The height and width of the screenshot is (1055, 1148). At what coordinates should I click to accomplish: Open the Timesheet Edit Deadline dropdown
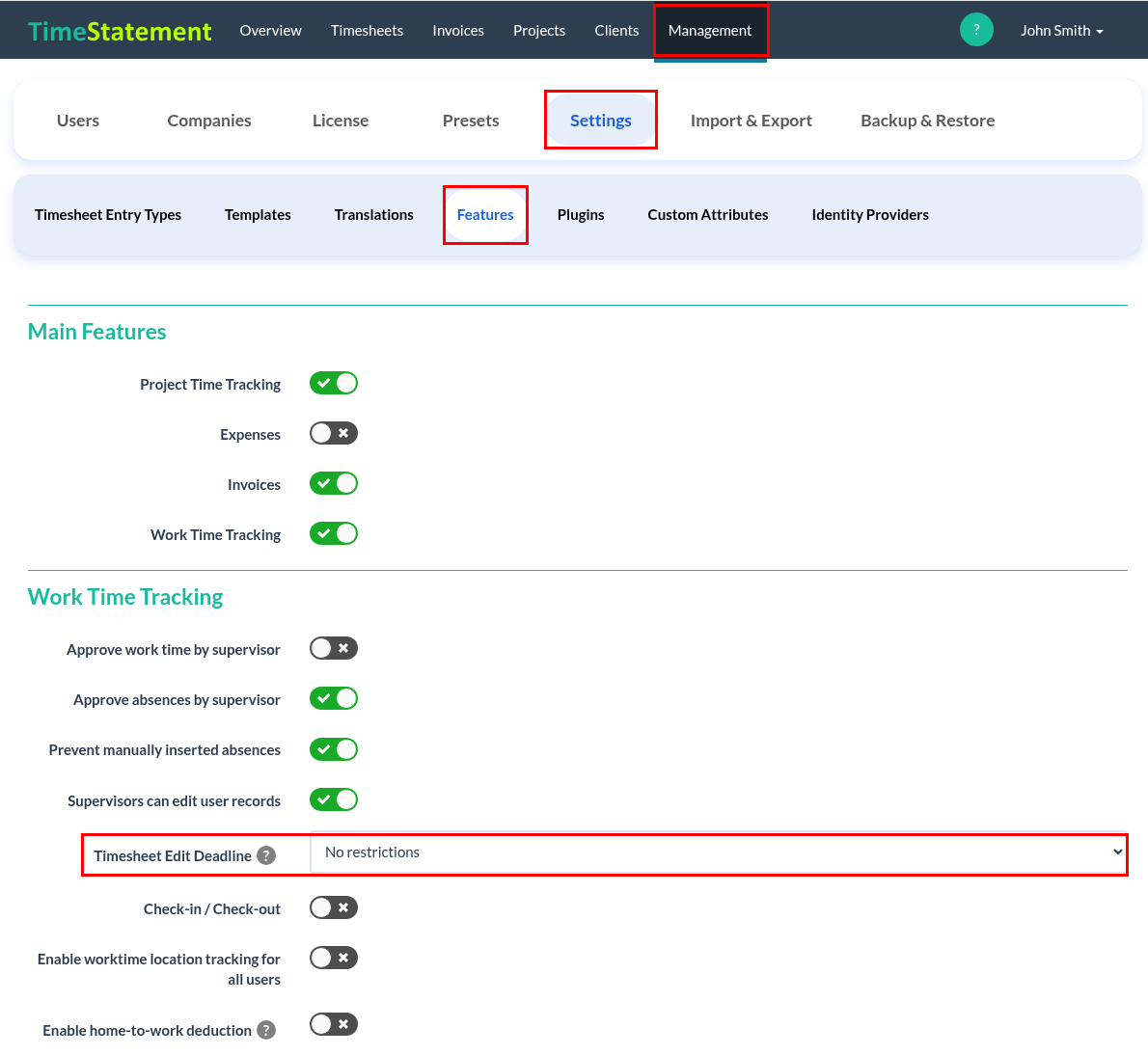point(719,852)
